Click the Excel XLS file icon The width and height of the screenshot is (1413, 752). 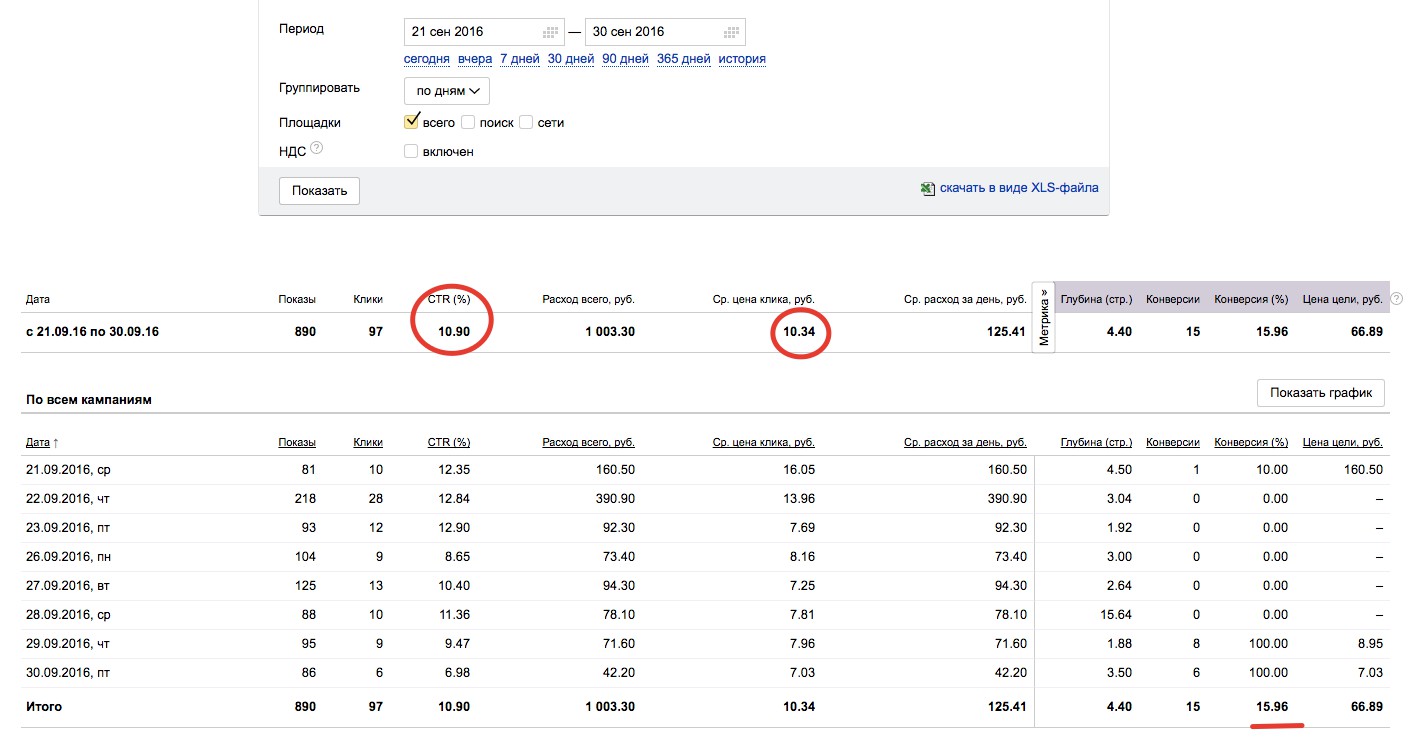[x=928, y=188]
